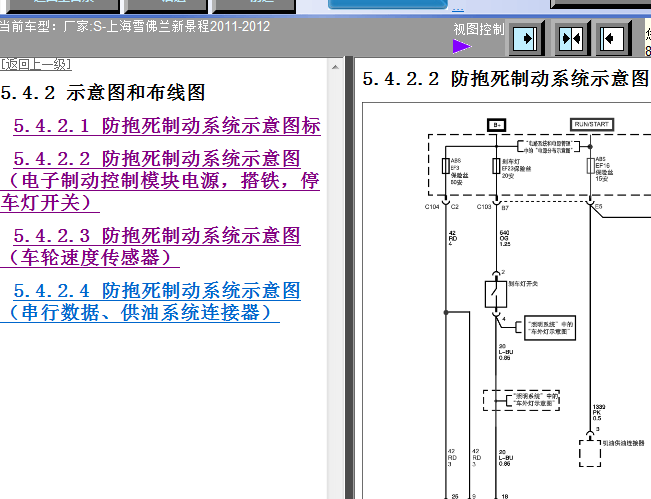Click the C103 connector label
Image resolution: width=651 pixels, height=499 pixels.
tap(484, 207)
